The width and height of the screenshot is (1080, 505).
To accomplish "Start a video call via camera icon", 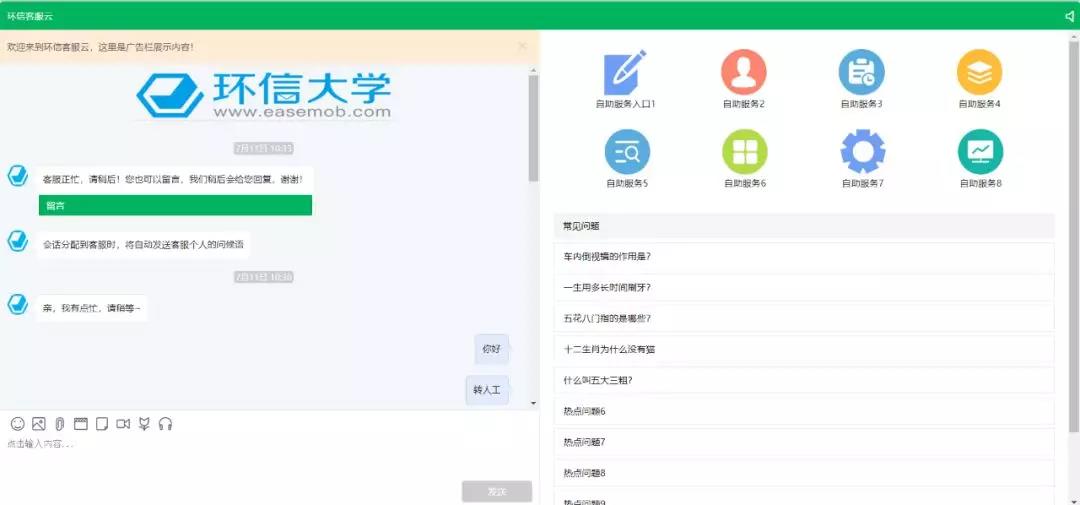I will [123, 424].
